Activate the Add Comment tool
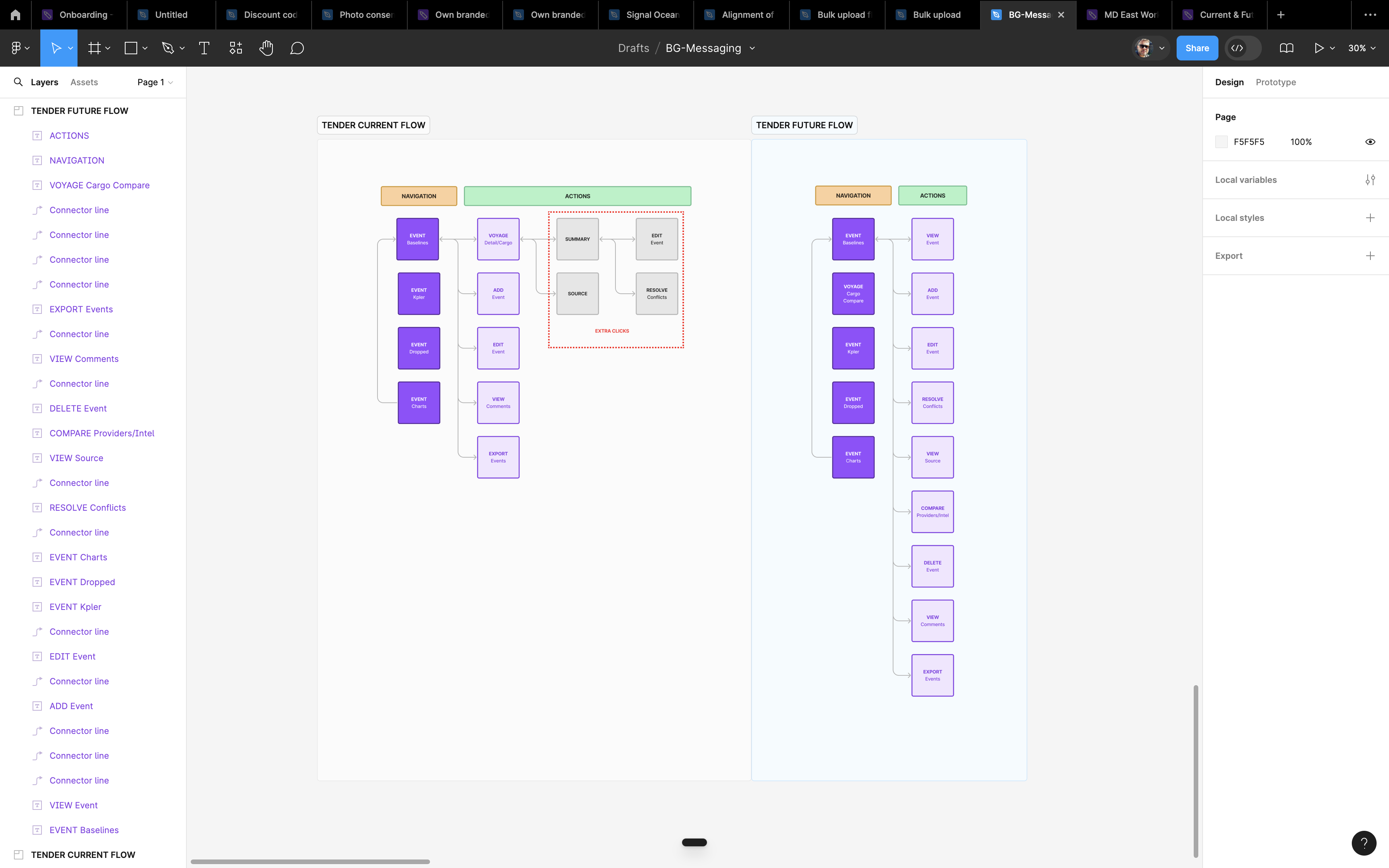Screen dimensions: 1389x868 (x=297, y=48)
